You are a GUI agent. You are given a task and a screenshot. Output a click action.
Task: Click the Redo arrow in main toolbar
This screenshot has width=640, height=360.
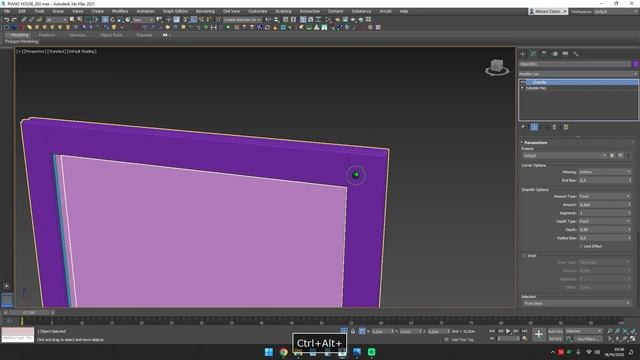(14, 20)
